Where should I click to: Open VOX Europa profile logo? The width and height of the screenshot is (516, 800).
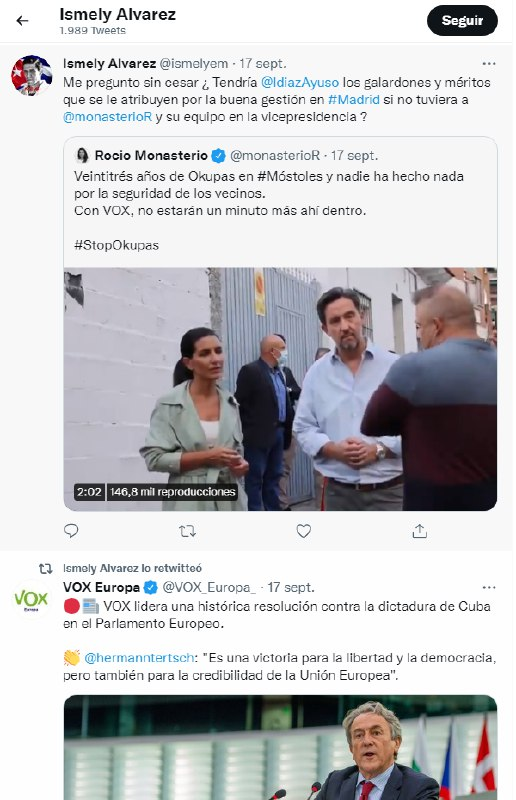(x=31, y=598)
